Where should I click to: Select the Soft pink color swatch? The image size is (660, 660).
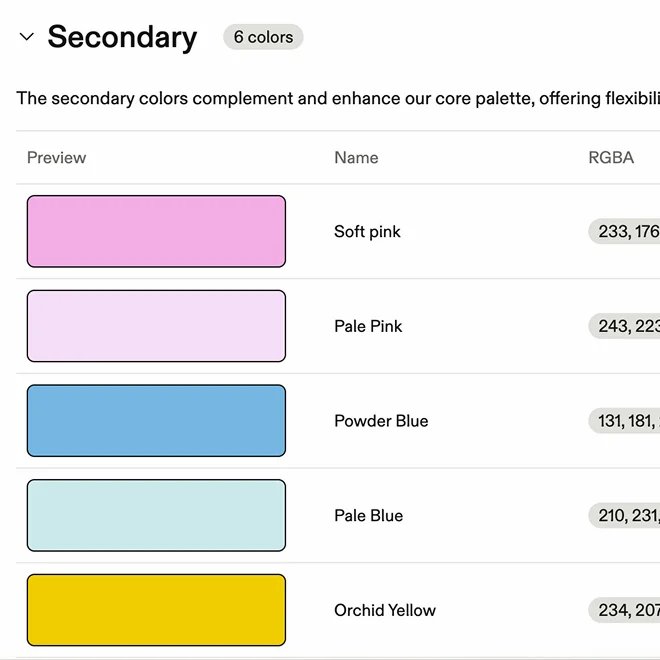click(156, 231)
